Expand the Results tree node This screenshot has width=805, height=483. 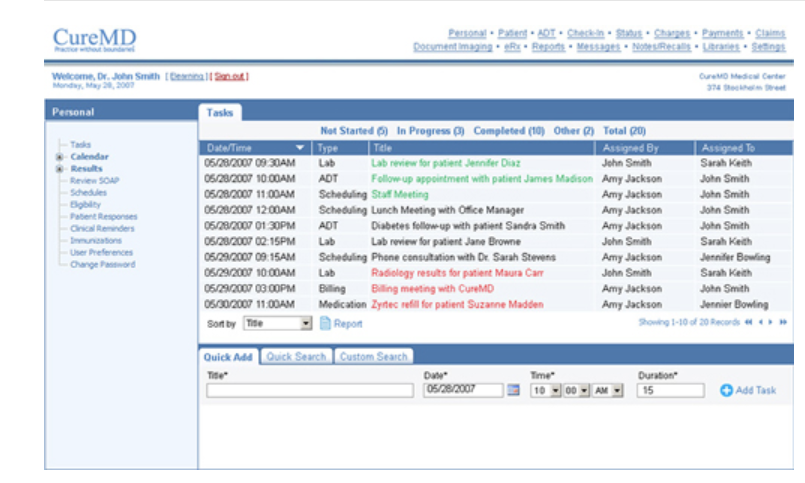(60, 169)
